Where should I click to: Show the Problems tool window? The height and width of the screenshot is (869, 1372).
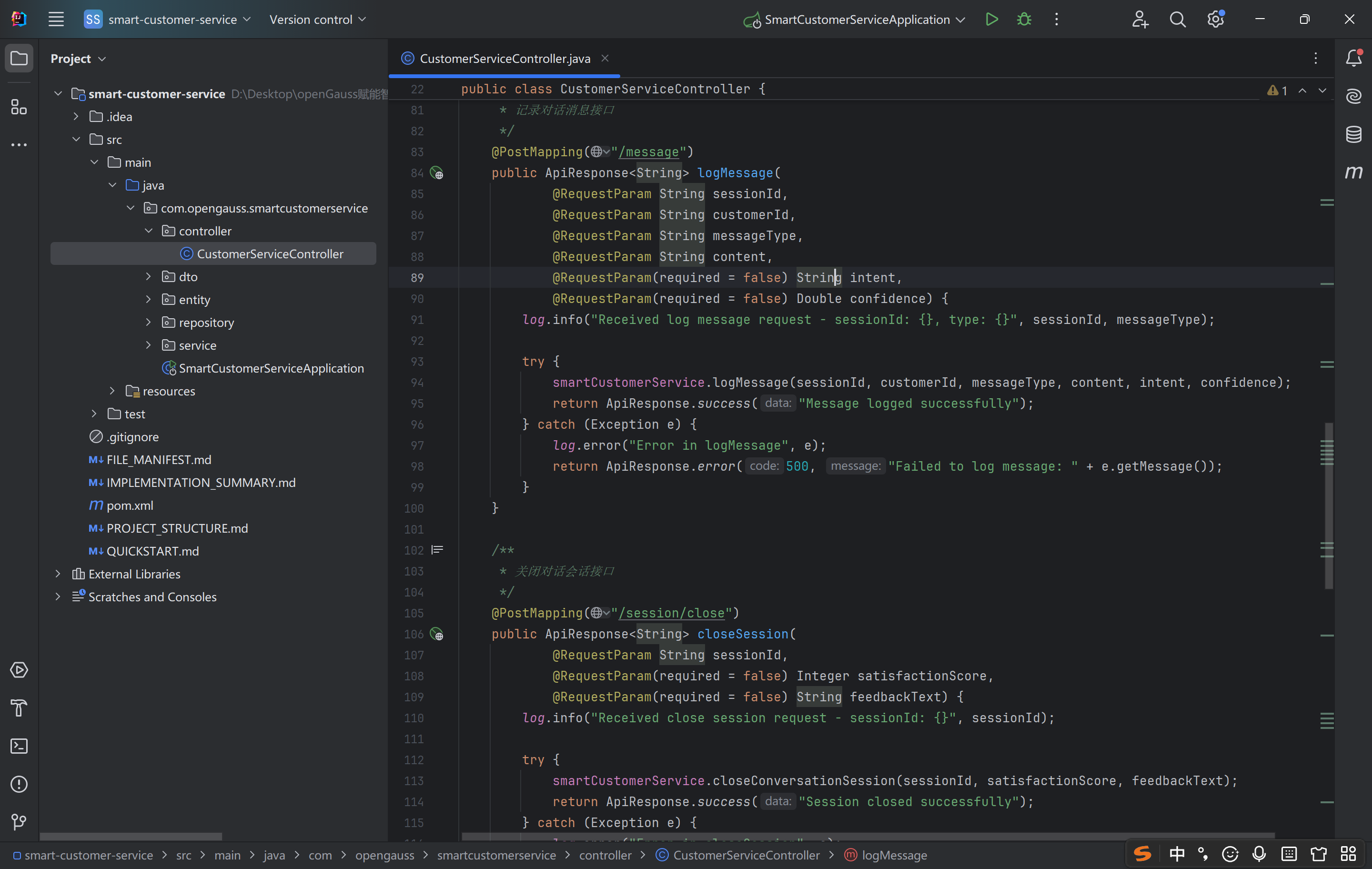(x=19, y=784)
